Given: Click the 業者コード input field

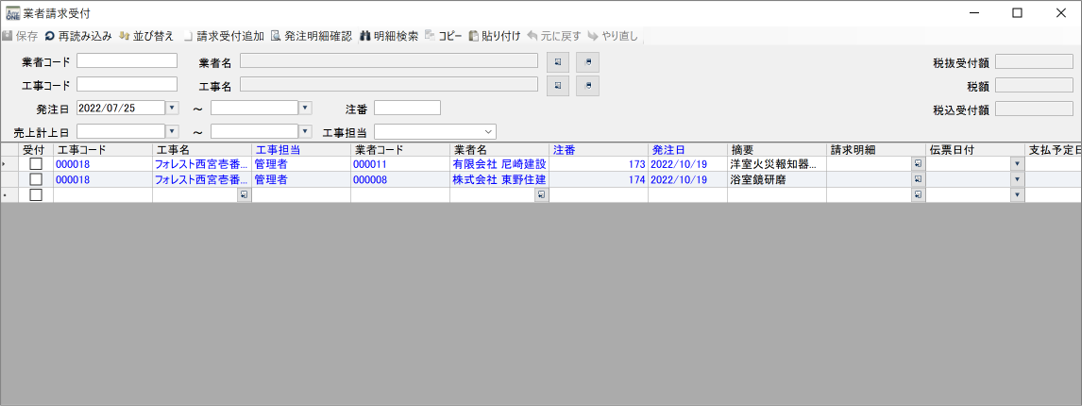Looking at the screenshot, I should coord(127,61).
